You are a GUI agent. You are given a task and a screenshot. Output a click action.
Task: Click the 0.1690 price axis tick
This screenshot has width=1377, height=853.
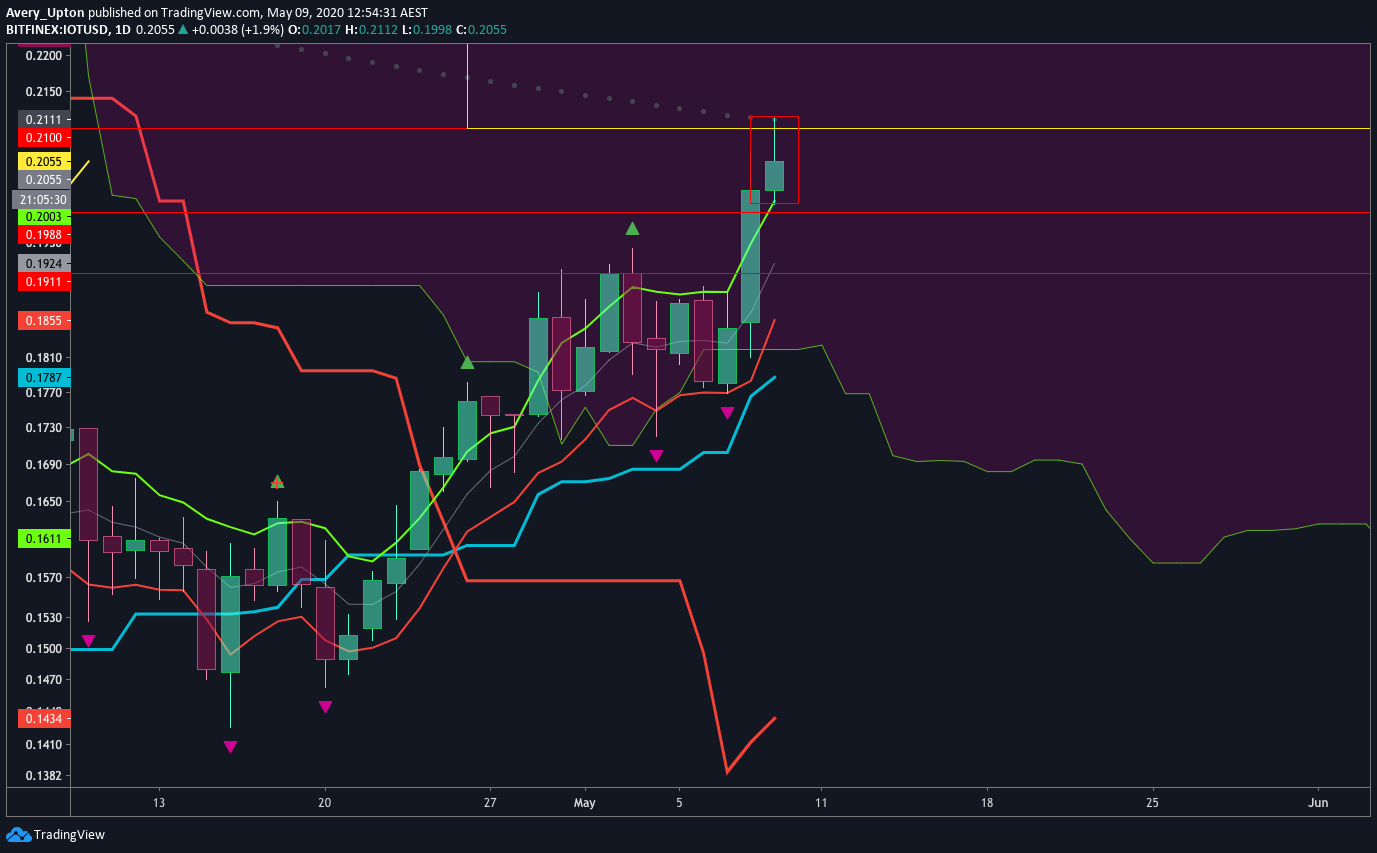click(44, 465)
